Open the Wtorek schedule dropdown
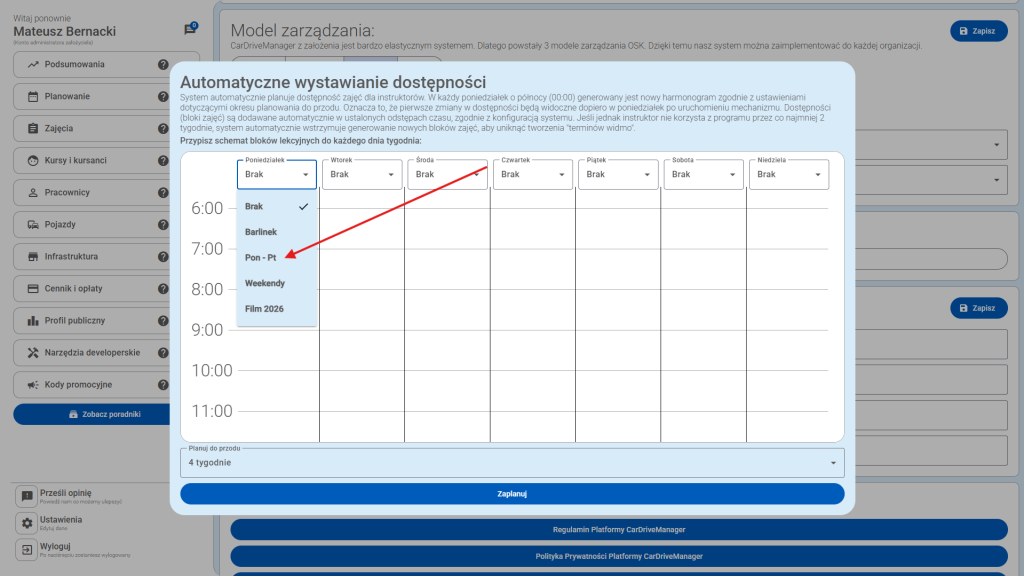The width and height of the screenshot is (1024, 576). tap(362, 174)
